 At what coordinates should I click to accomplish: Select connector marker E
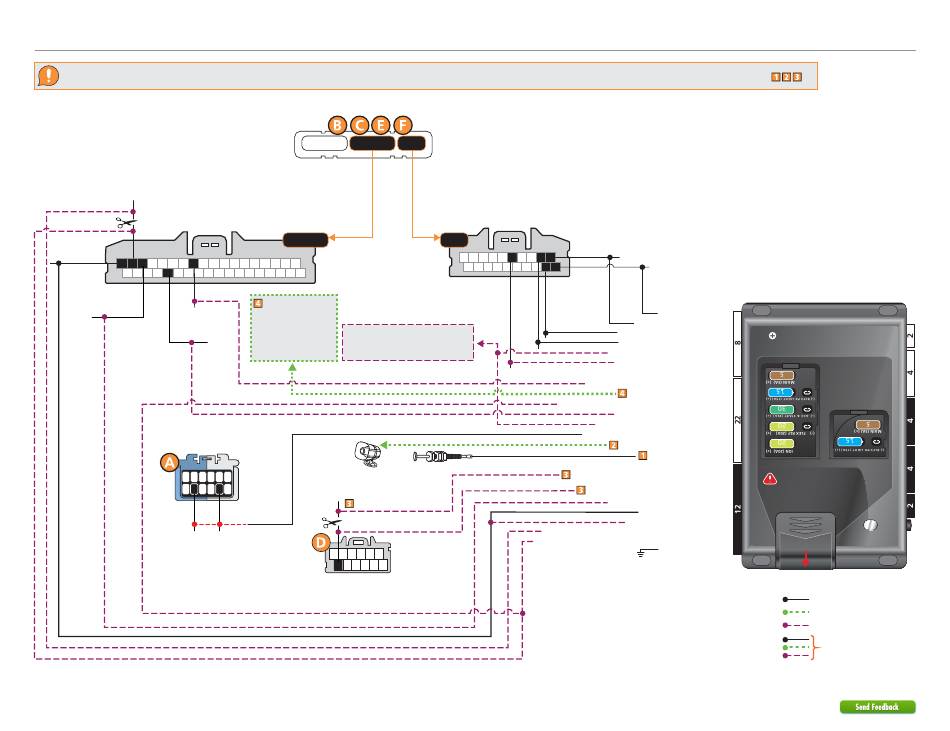point(380,125)
